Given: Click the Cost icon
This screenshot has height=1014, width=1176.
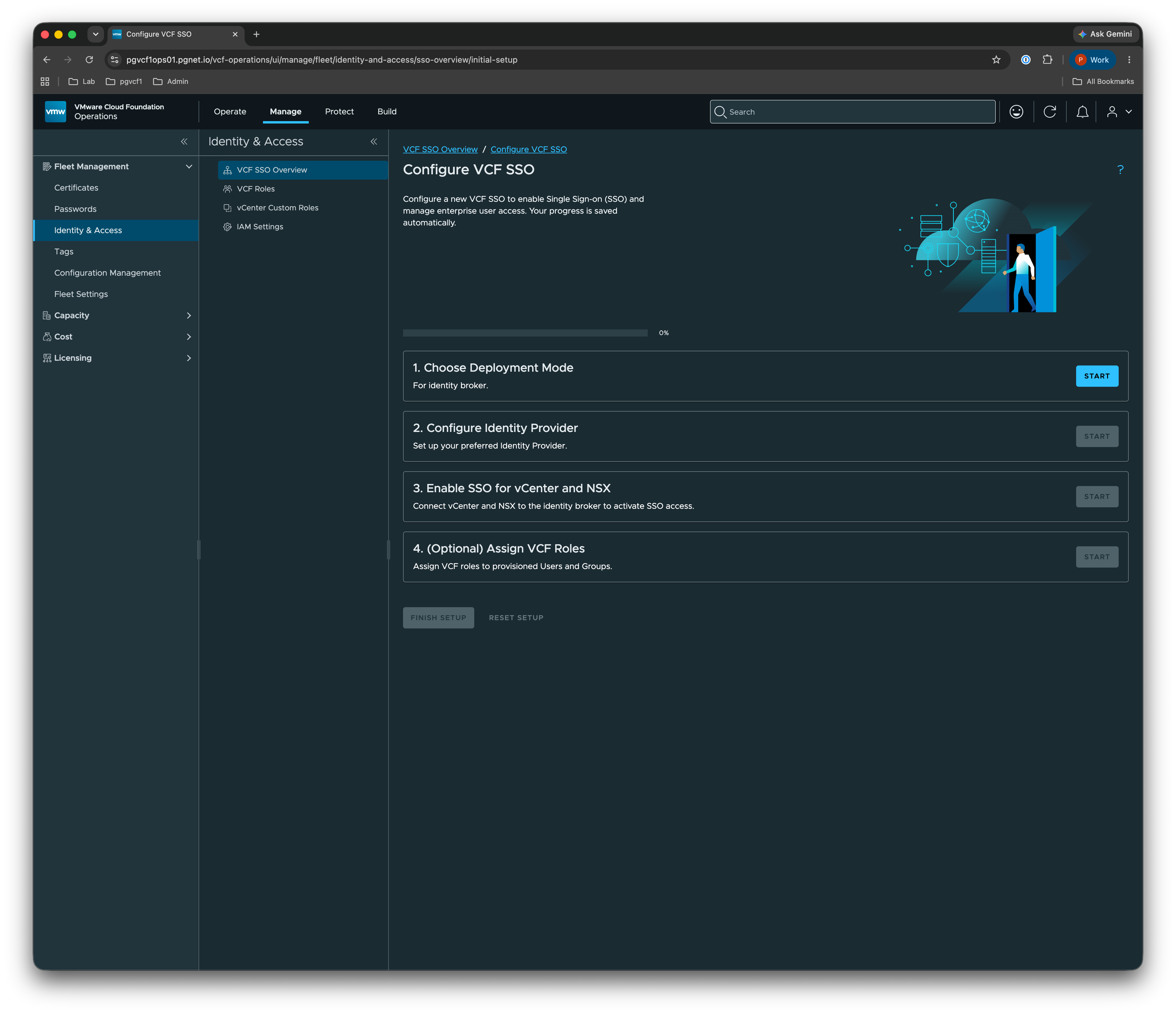Looking at the screenshot, I should tap(47, 337).
